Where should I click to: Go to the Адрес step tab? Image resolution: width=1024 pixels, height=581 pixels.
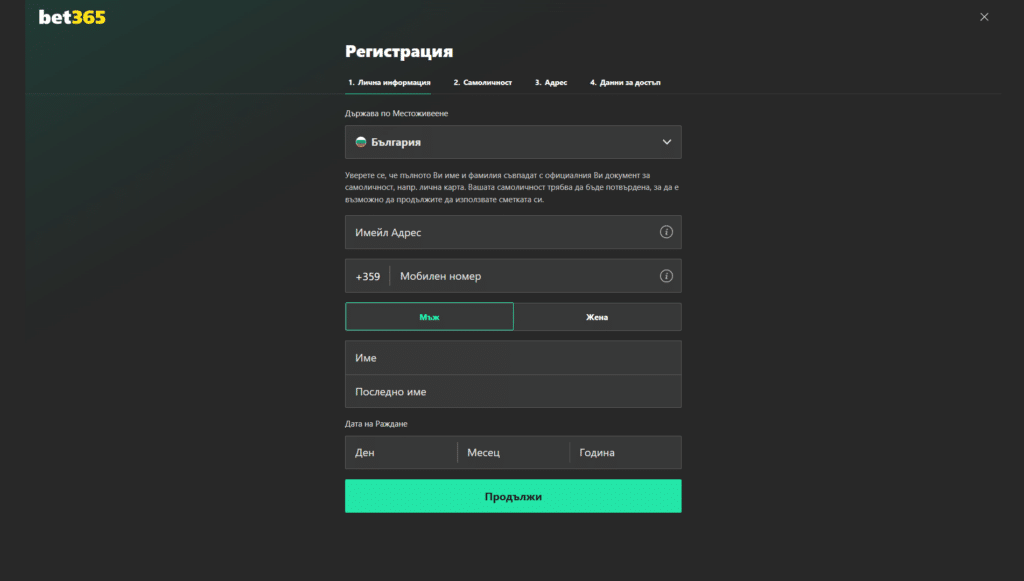[x=551, y=82]
